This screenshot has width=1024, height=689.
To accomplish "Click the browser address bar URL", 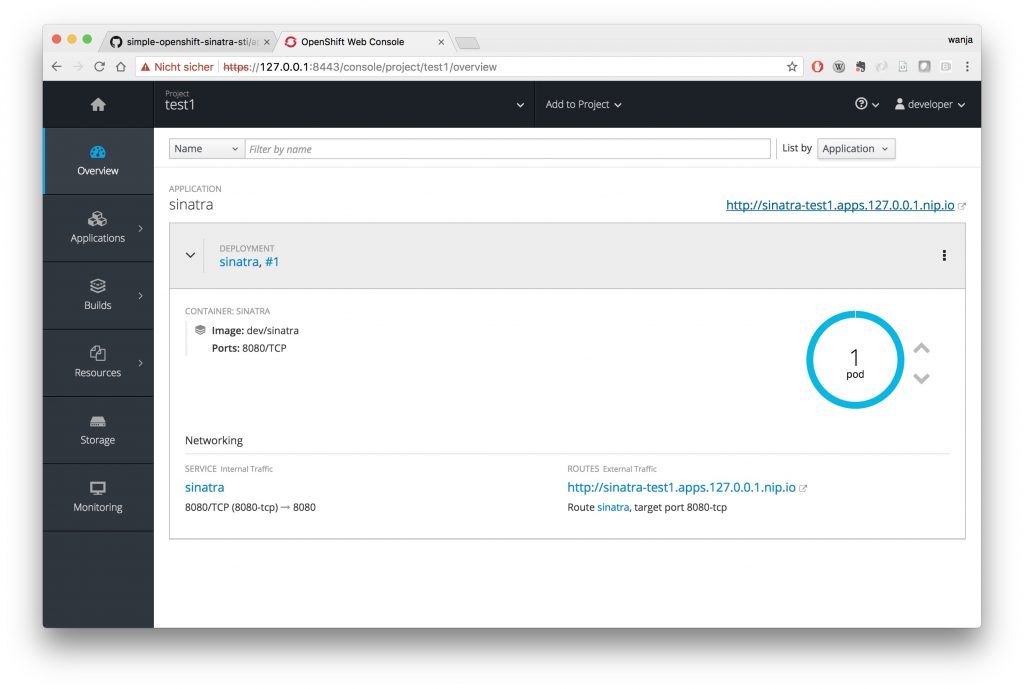I will coord(360,67).
